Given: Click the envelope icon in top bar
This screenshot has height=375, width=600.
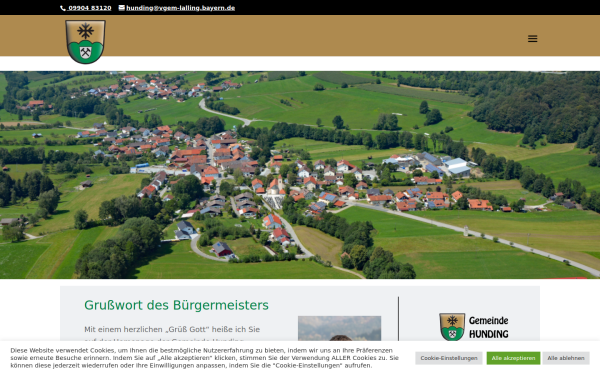Looking at the screenshot, I should click(x=122, y=8).
